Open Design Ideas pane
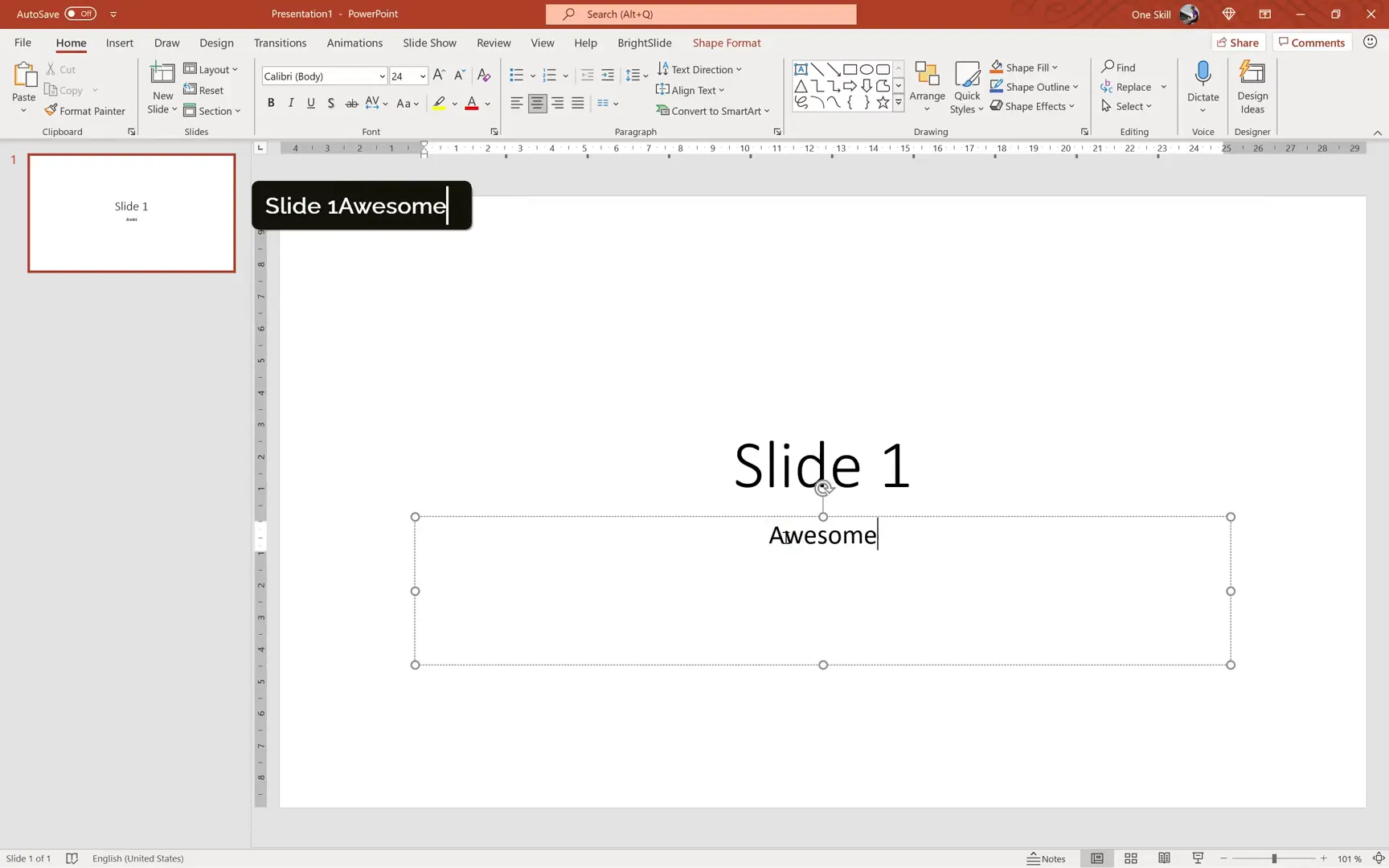 [1252, 88]
